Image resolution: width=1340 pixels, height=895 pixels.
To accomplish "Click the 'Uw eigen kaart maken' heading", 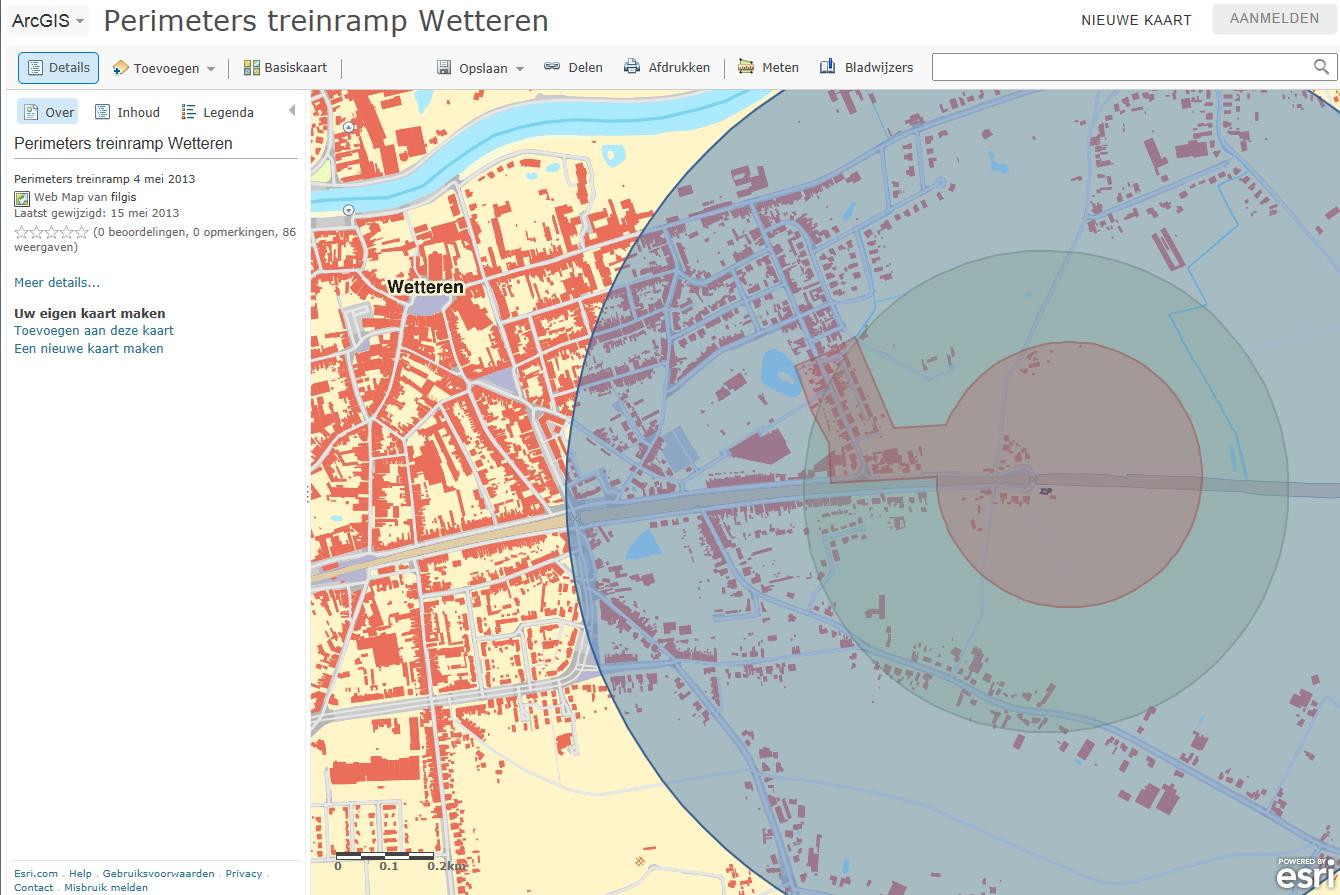I will 90,313.
